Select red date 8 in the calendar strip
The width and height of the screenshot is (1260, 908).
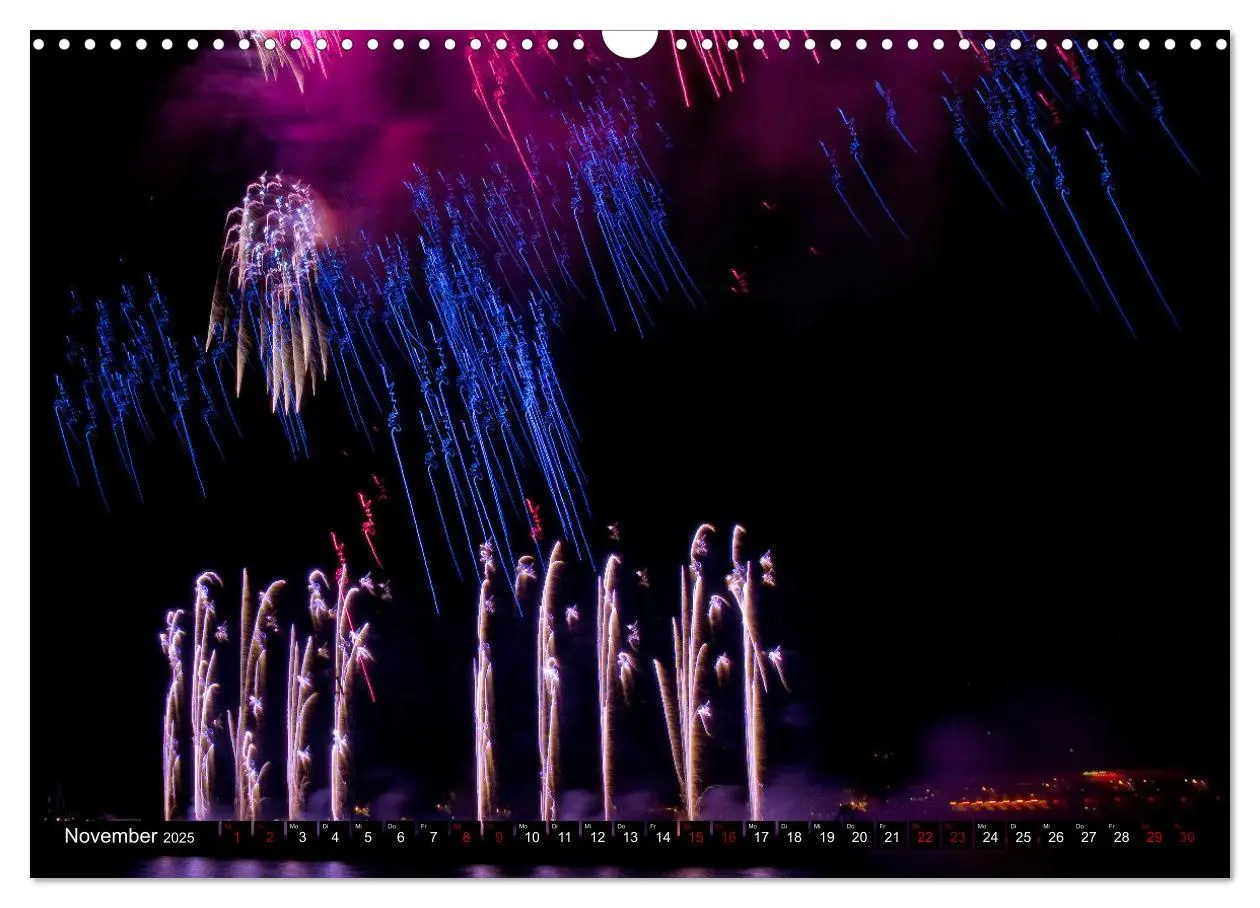(x=466, y=837)
